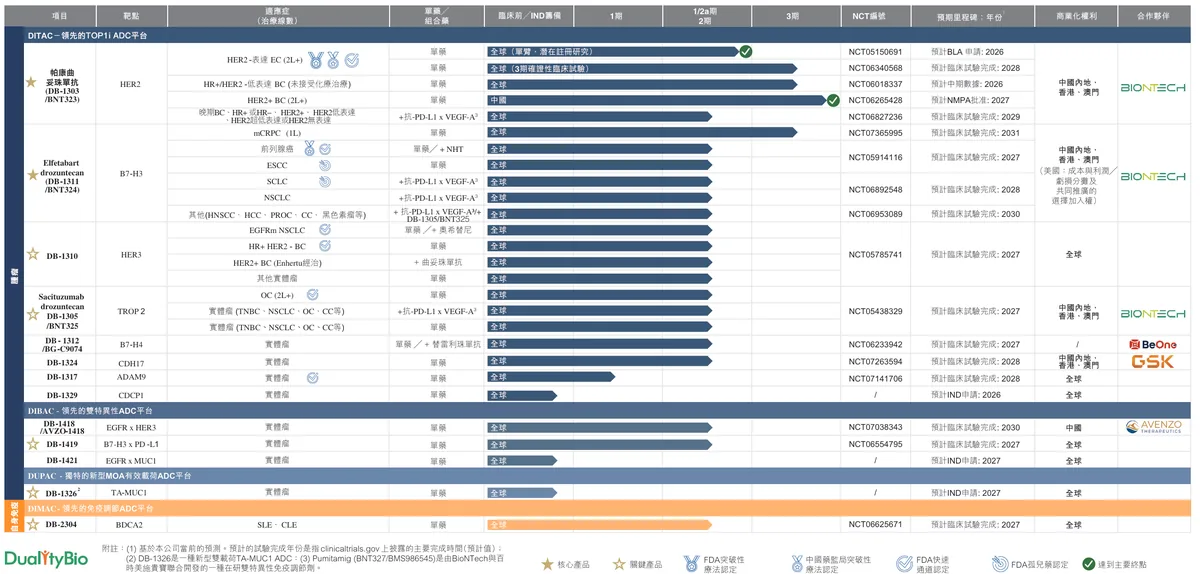Click the 單藥／+ 奧希替尼 combination cell

click(438, 230)
